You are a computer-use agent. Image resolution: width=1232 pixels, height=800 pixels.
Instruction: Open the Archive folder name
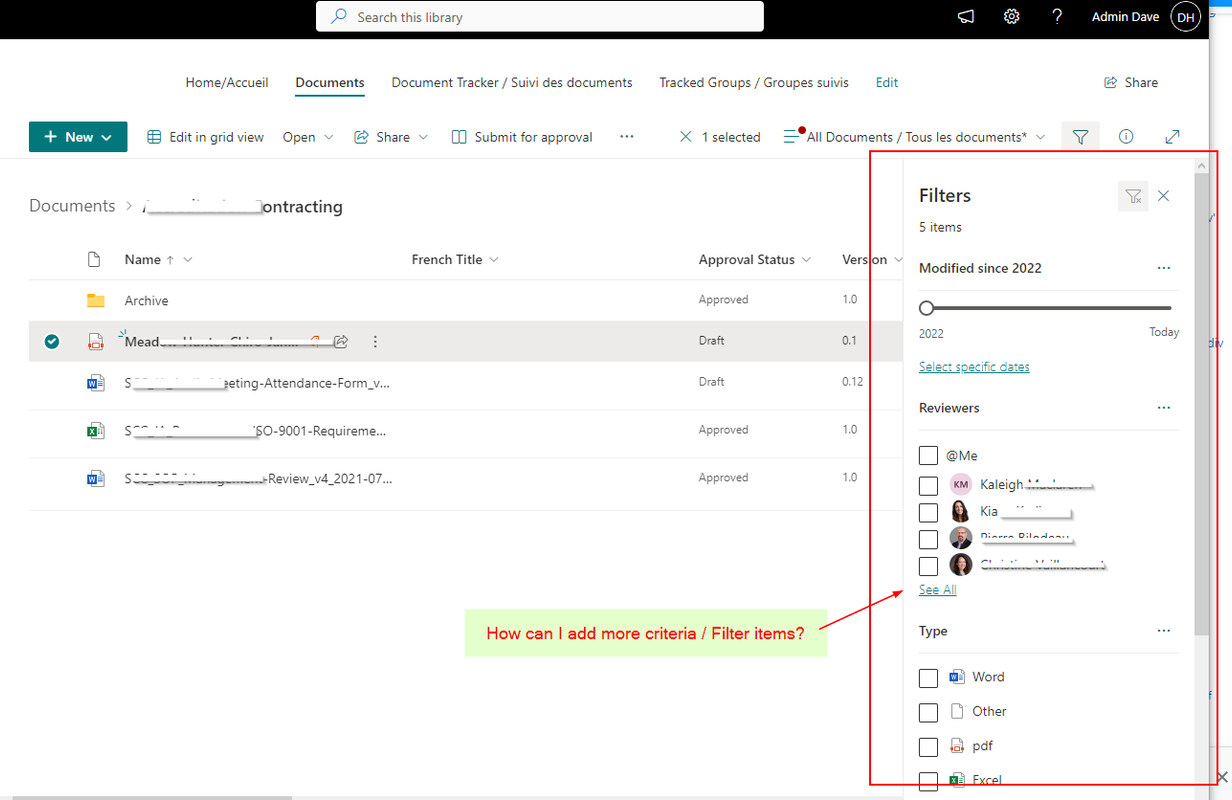pyautogui.click(x=146, y=301)
